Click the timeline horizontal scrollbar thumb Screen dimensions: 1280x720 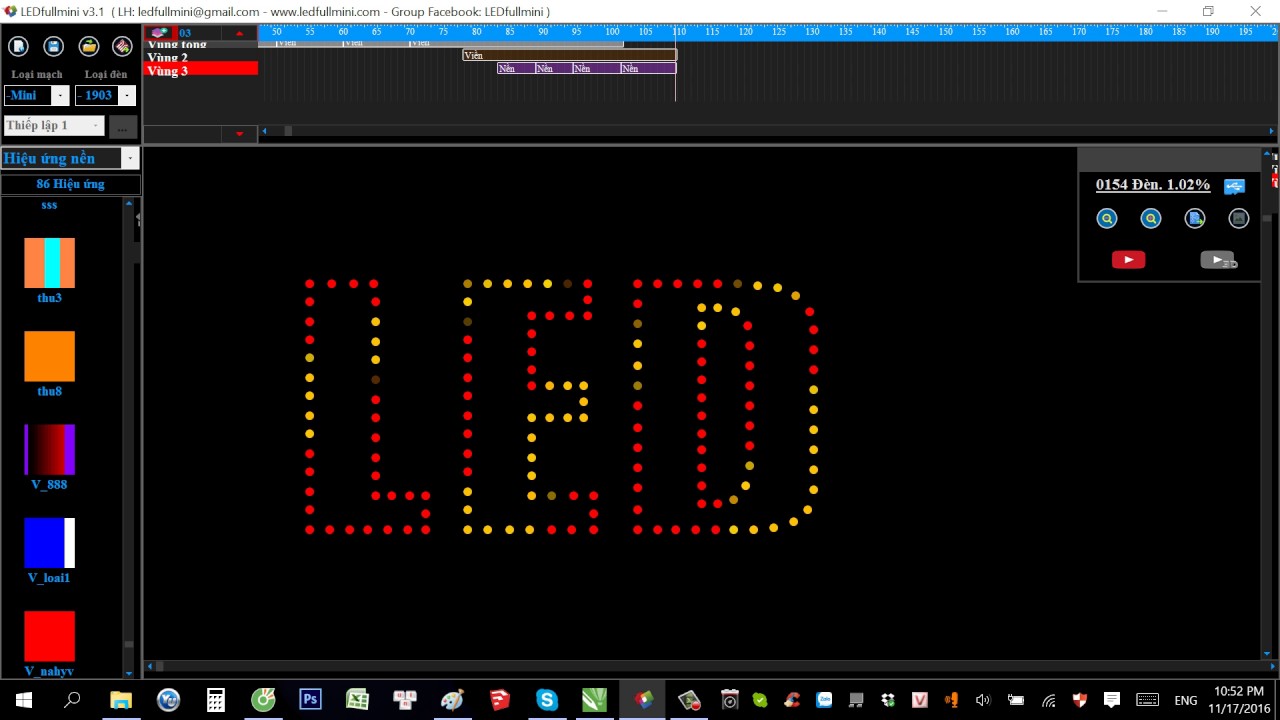288,131
